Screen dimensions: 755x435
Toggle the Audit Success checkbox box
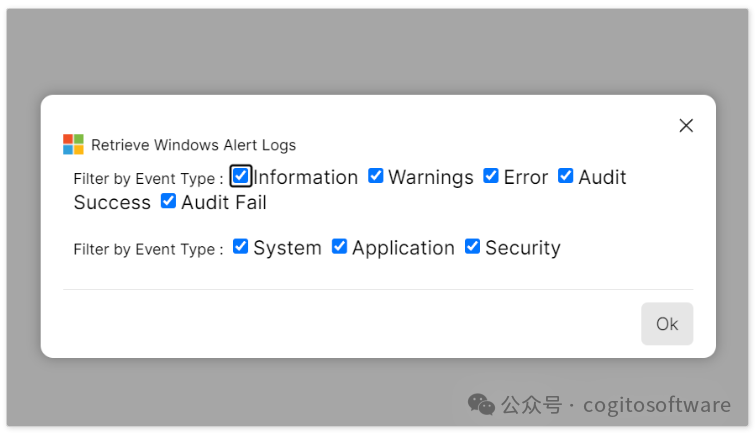coord(565,176)
